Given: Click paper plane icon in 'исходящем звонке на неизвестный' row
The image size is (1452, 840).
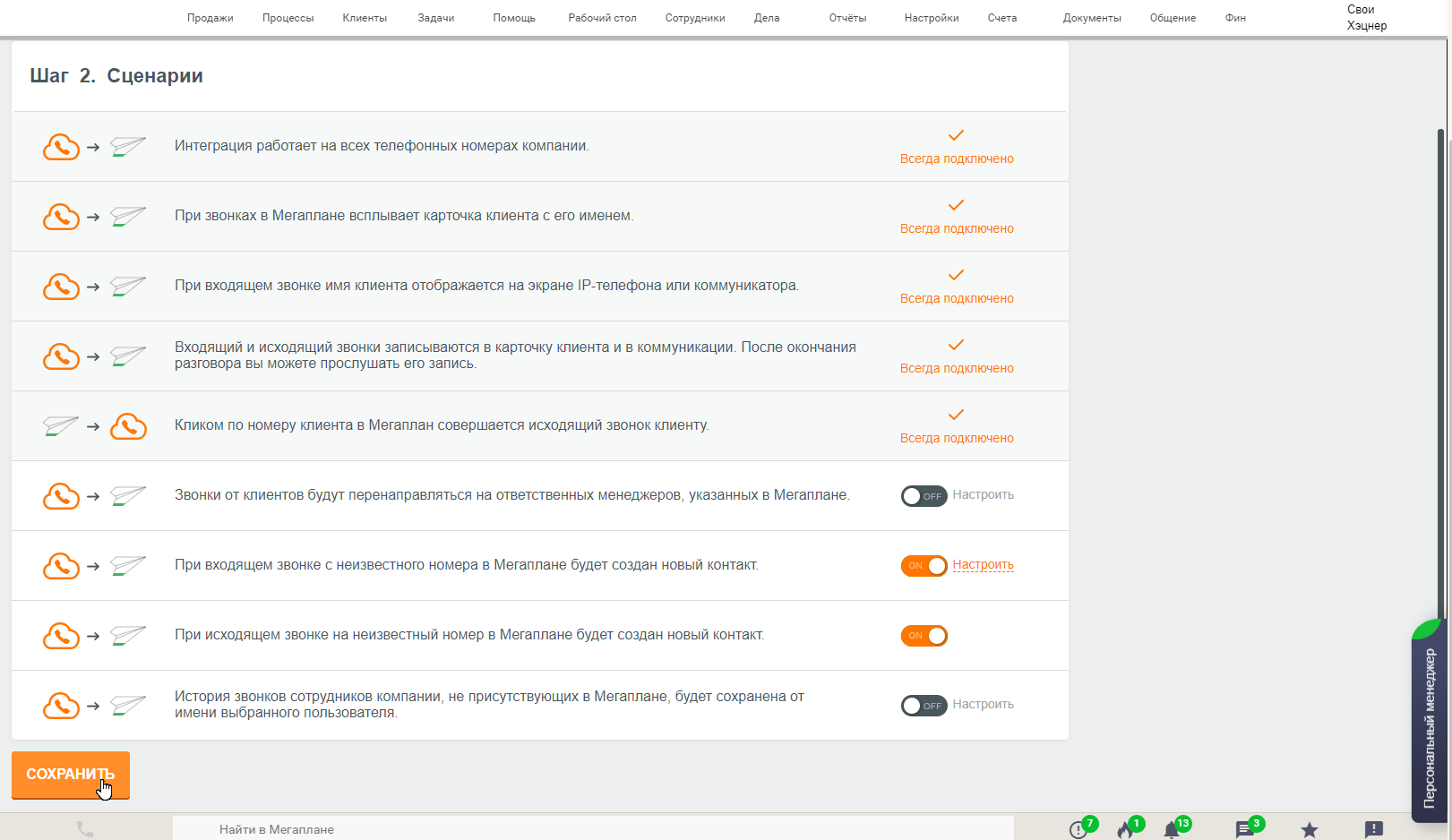Looking at the screenshot, I should click(128, 635).
